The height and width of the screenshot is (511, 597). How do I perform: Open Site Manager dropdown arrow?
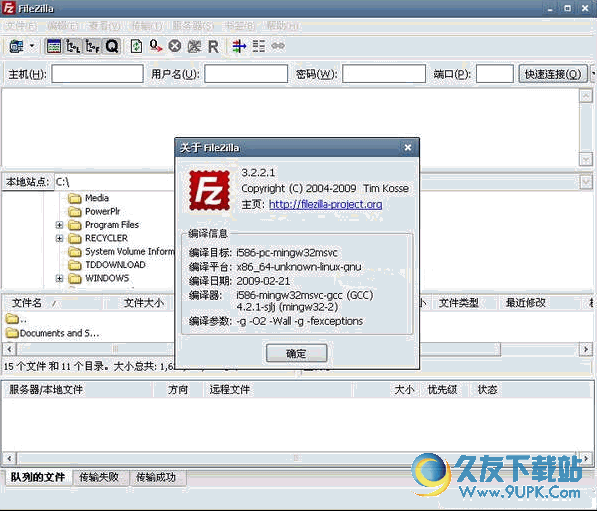(x=32, y=46)
